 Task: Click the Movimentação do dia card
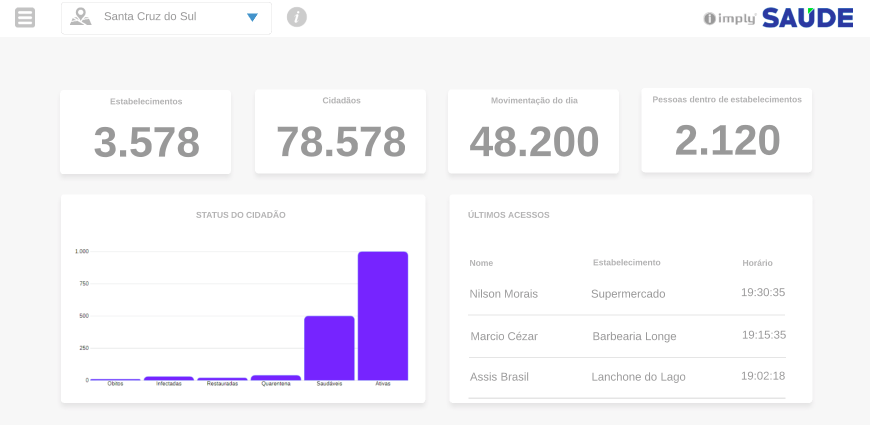pyautogui.click(x=534, y=132)
